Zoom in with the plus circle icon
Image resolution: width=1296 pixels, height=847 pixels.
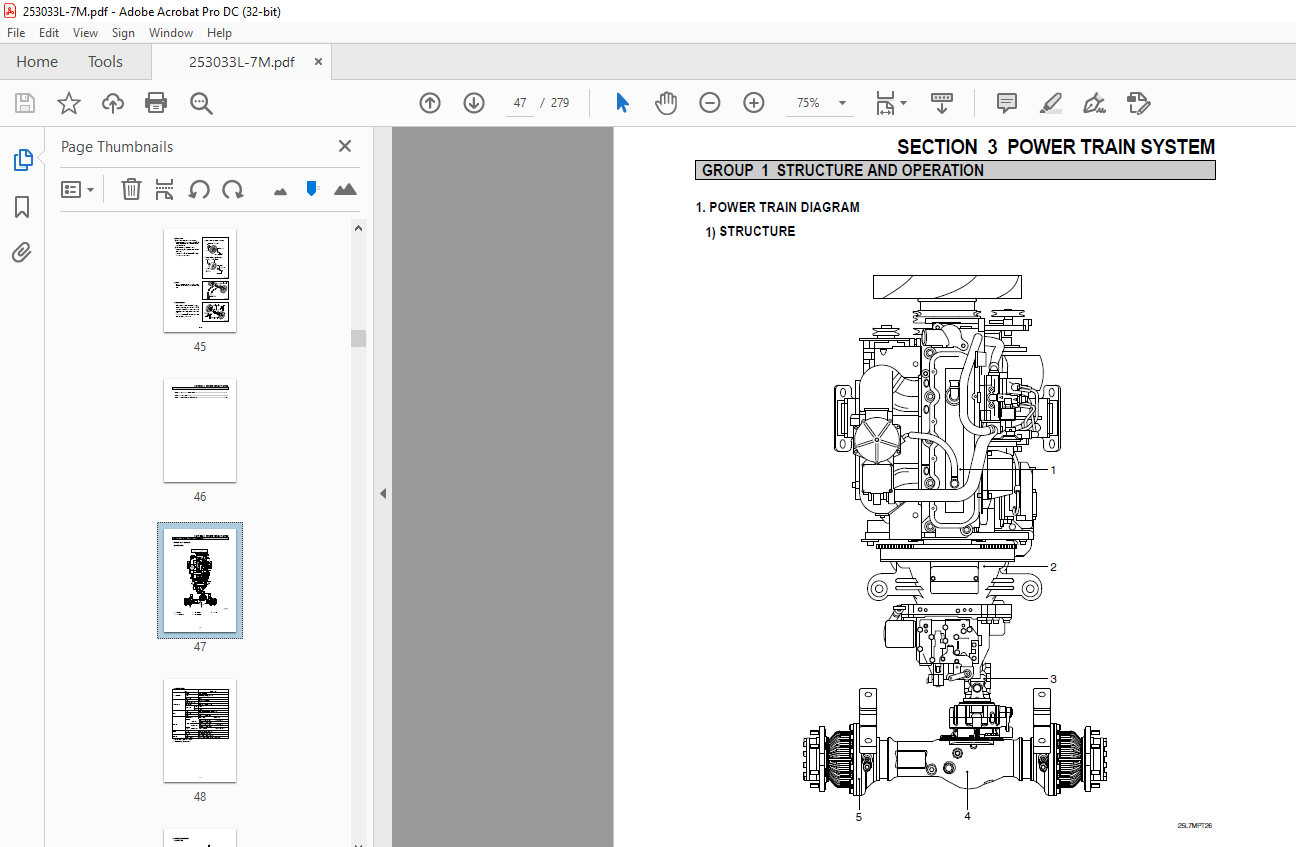(754, 103)
